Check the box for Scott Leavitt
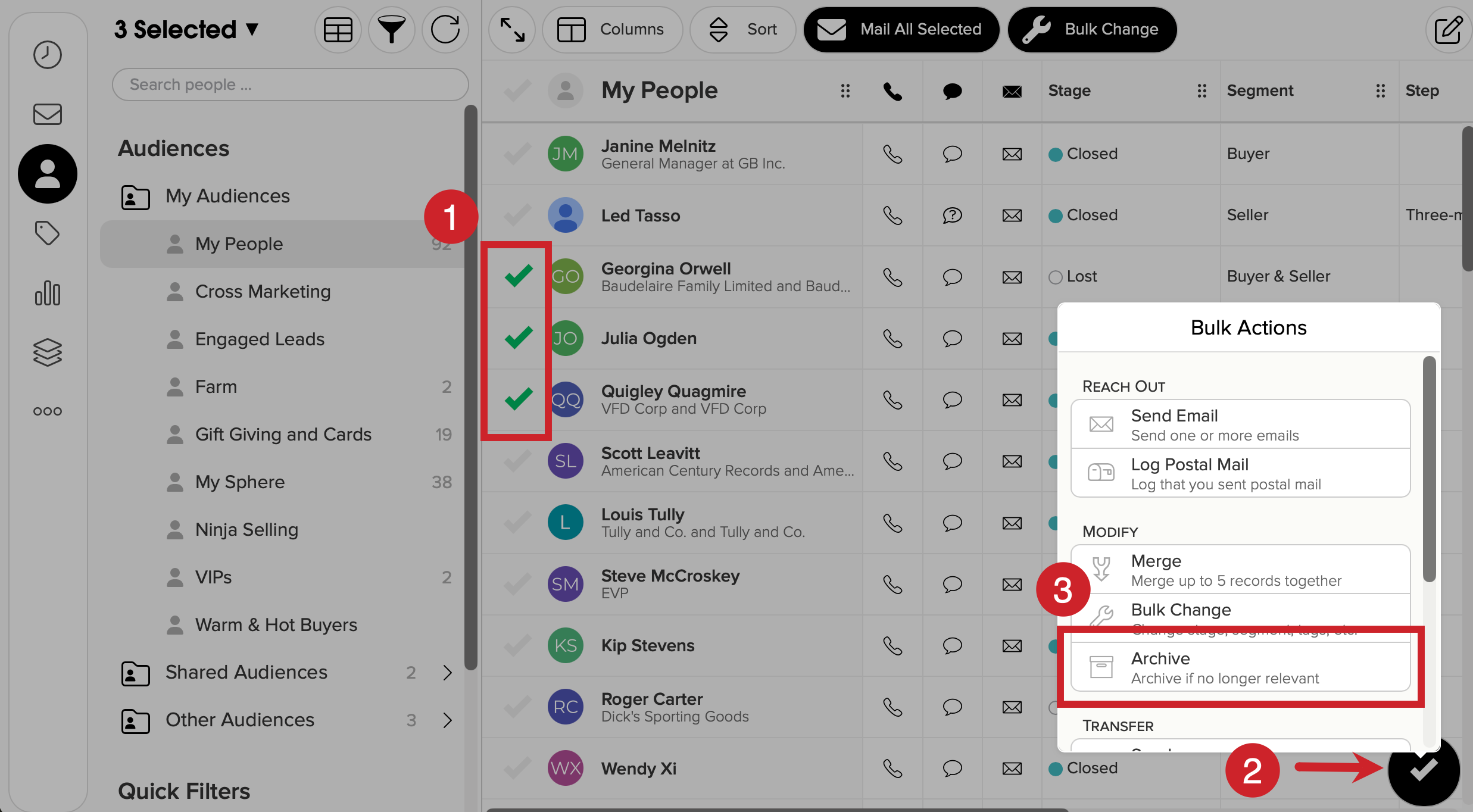This screenshot has width=1473, height=812. pyautogui.click(x=517, y=461)
